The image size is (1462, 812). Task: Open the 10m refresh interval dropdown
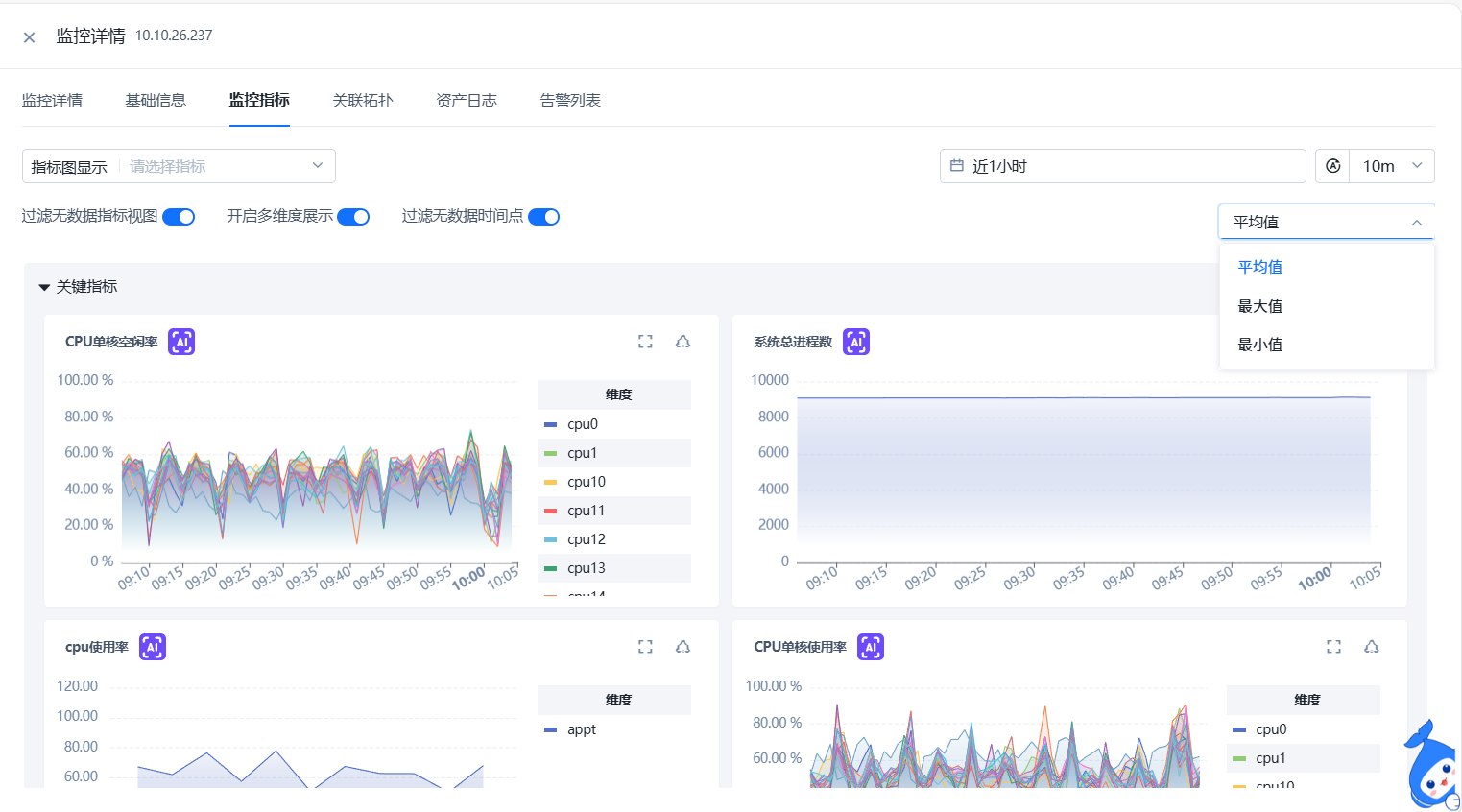tap(1391, 166)
